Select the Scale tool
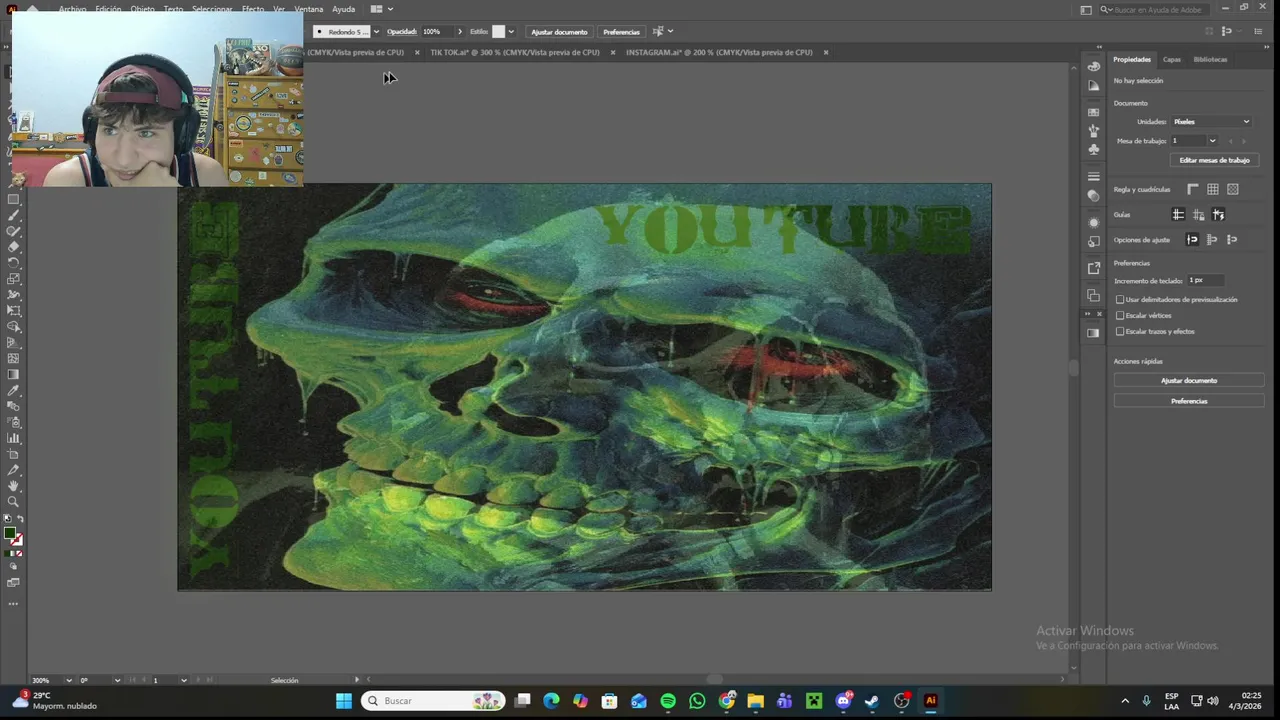Viewport: 1280px width, 720px height. tap(13, 279)
